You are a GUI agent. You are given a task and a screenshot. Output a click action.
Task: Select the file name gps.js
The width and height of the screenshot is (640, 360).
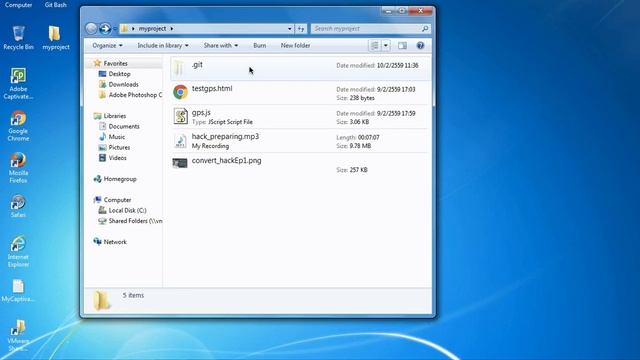tap(201, 112)
